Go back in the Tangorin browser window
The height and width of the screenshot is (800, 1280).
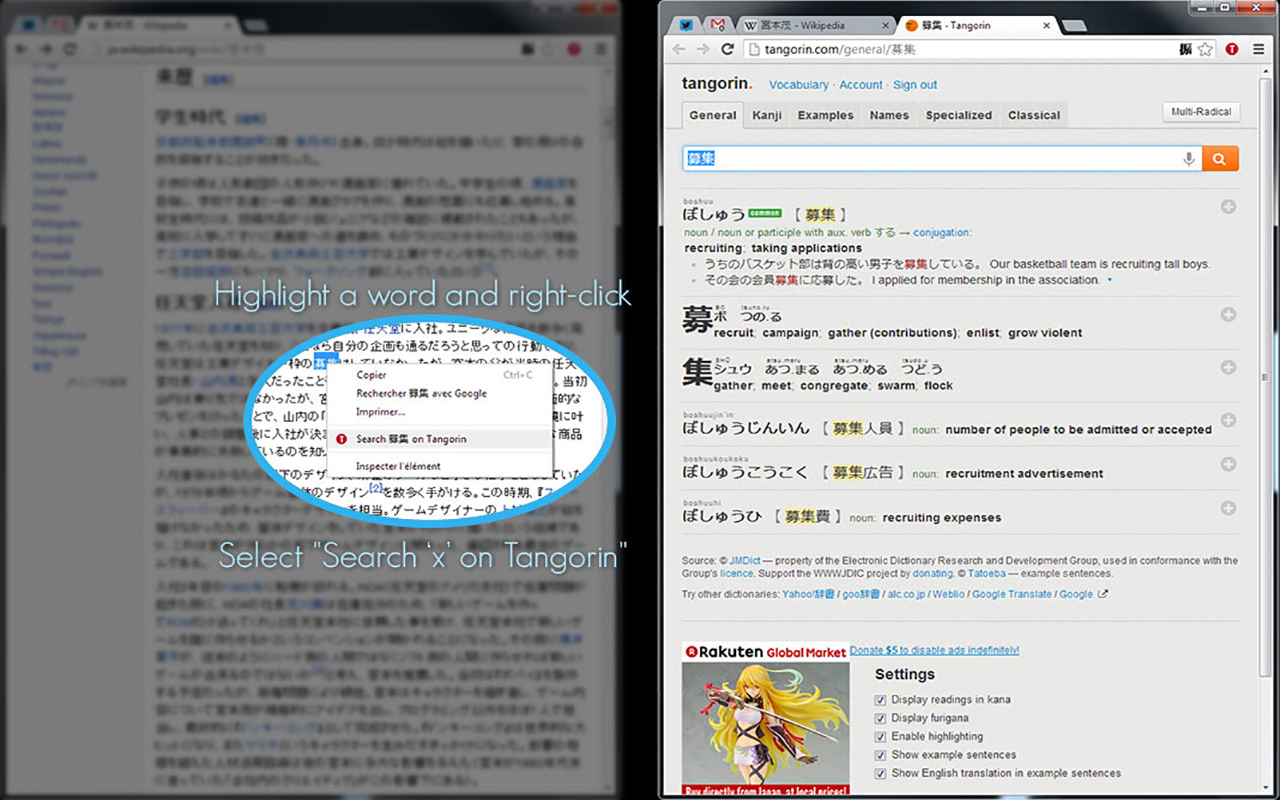[681, 49]
